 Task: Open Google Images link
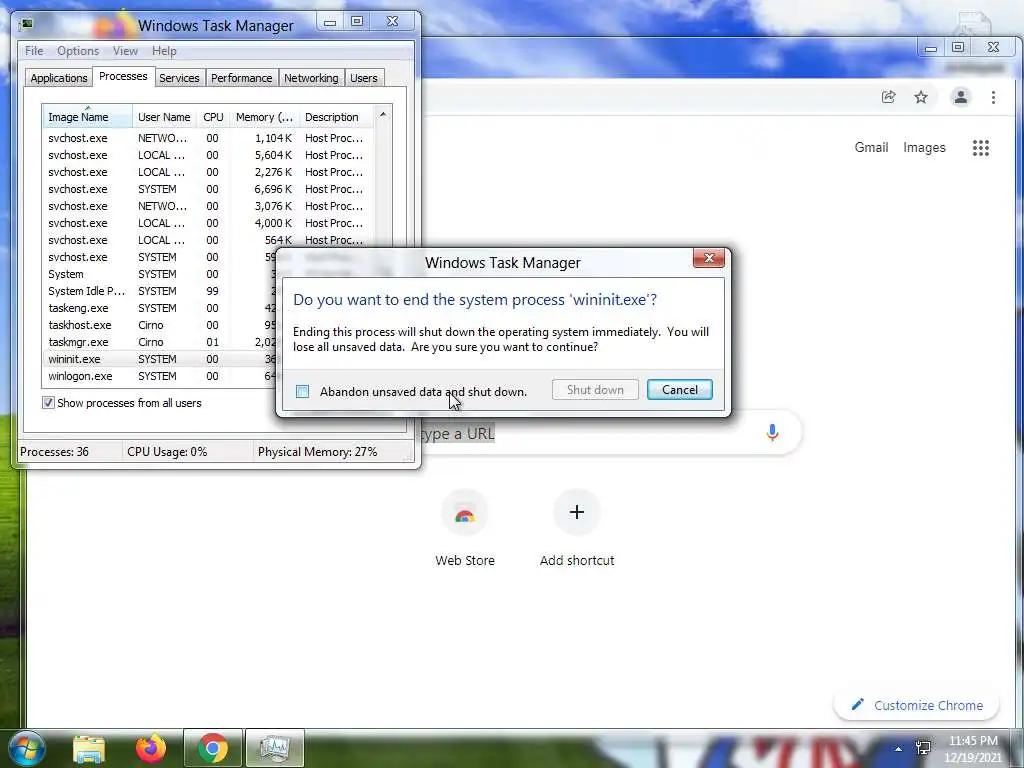[924, 148]
